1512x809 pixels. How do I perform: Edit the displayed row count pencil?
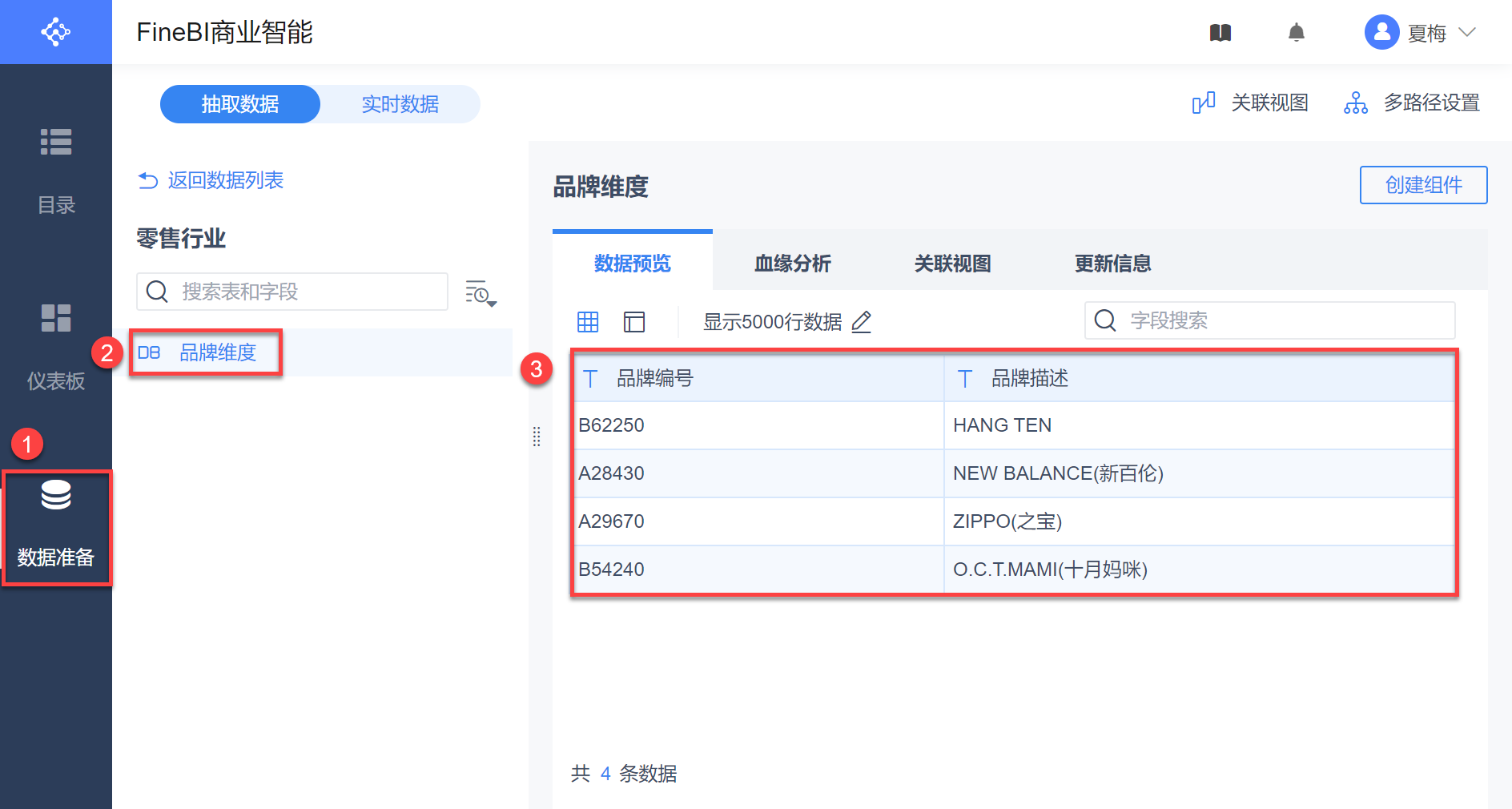(862, 322)
